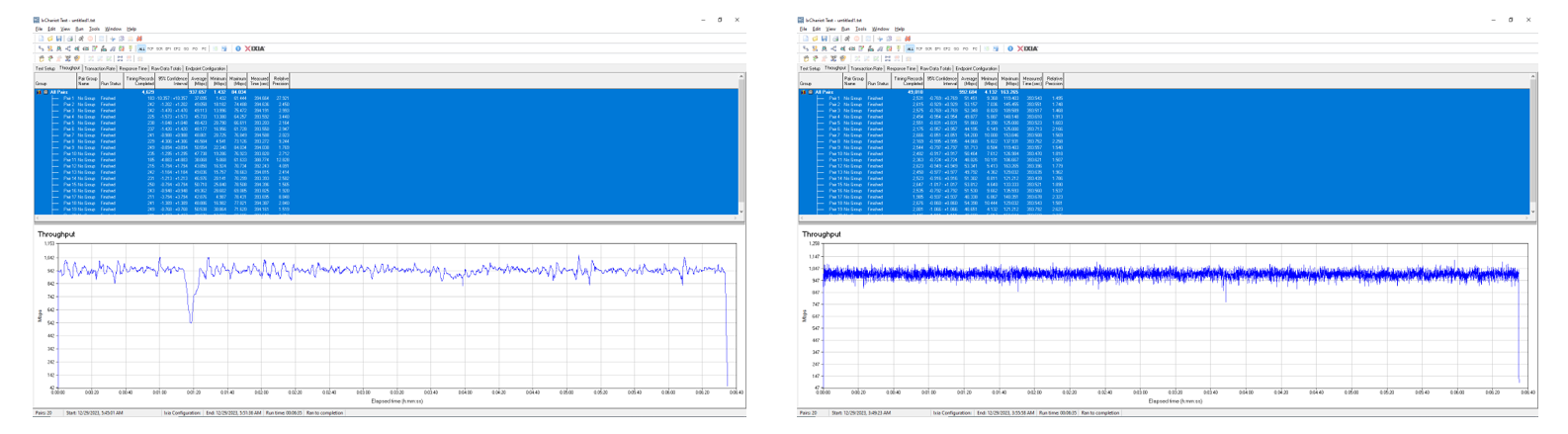Open Tools menu in left window

tap(94, 29)
